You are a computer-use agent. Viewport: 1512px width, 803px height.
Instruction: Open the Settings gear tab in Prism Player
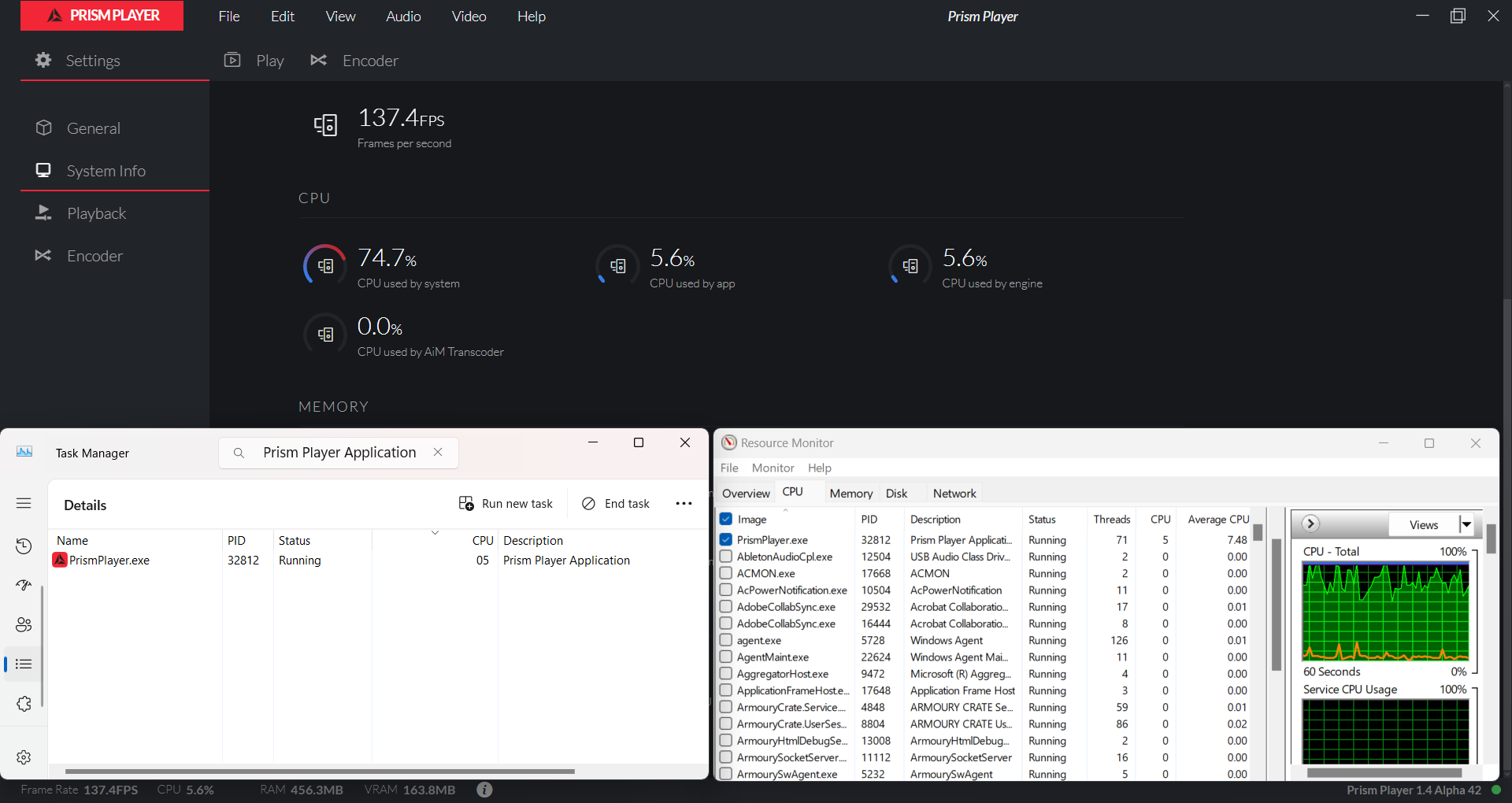point(43,60)
